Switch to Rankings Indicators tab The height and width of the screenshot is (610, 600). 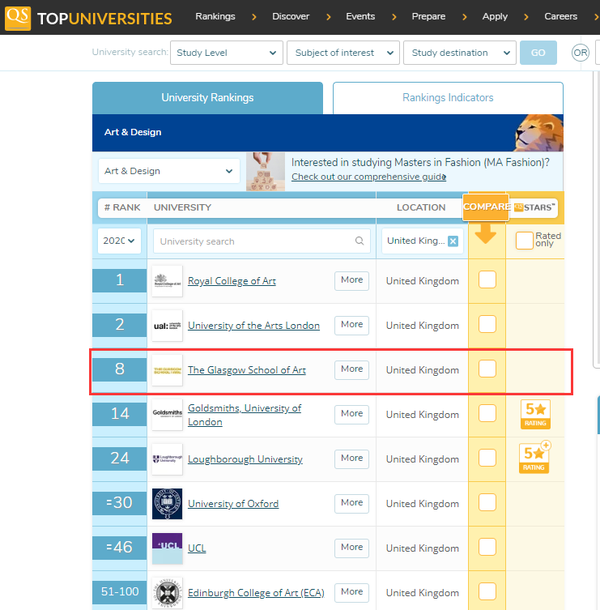click(x=448, y=98)
